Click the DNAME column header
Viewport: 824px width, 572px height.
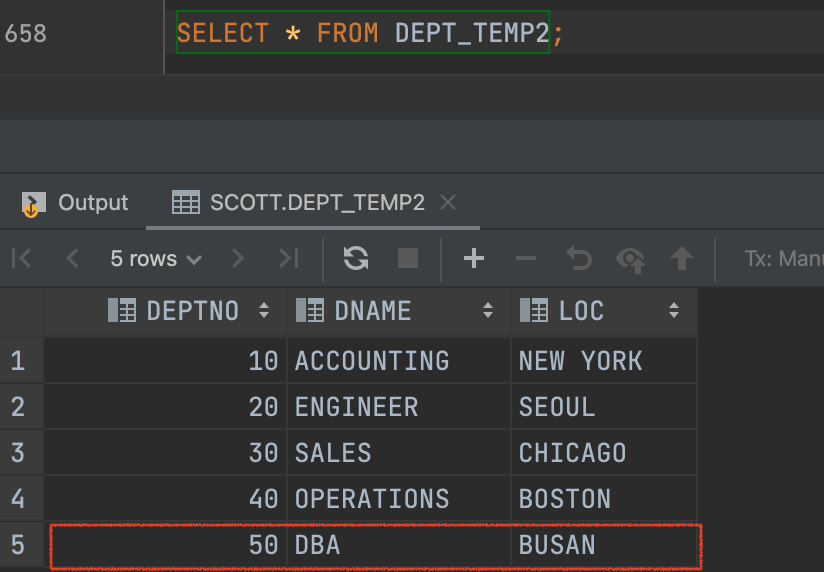click(x=399, y=311)
